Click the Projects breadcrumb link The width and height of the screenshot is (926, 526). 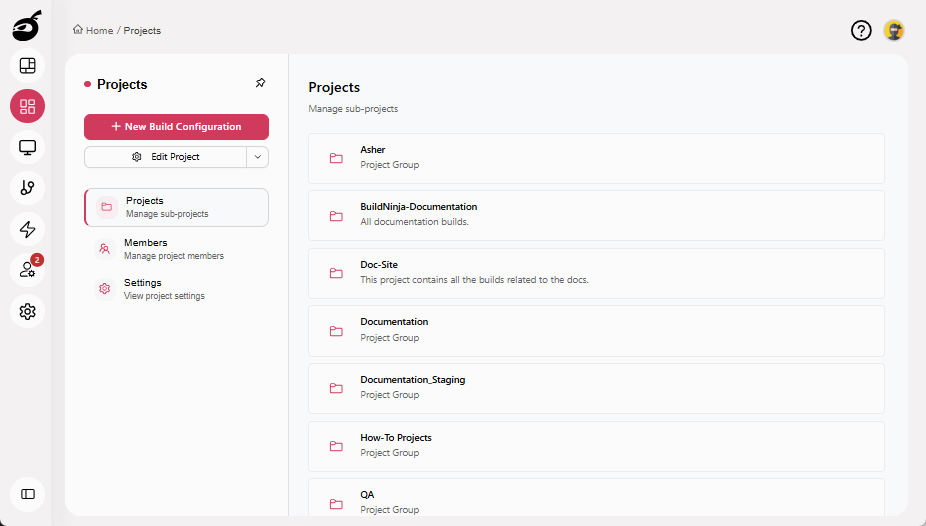(x=142, y=31)
